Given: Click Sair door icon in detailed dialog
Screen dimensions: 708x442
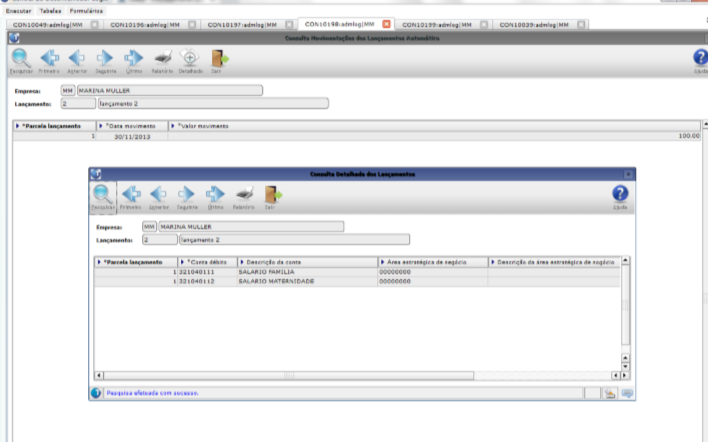Looking at the screenshot, I should tap(271, 197).
